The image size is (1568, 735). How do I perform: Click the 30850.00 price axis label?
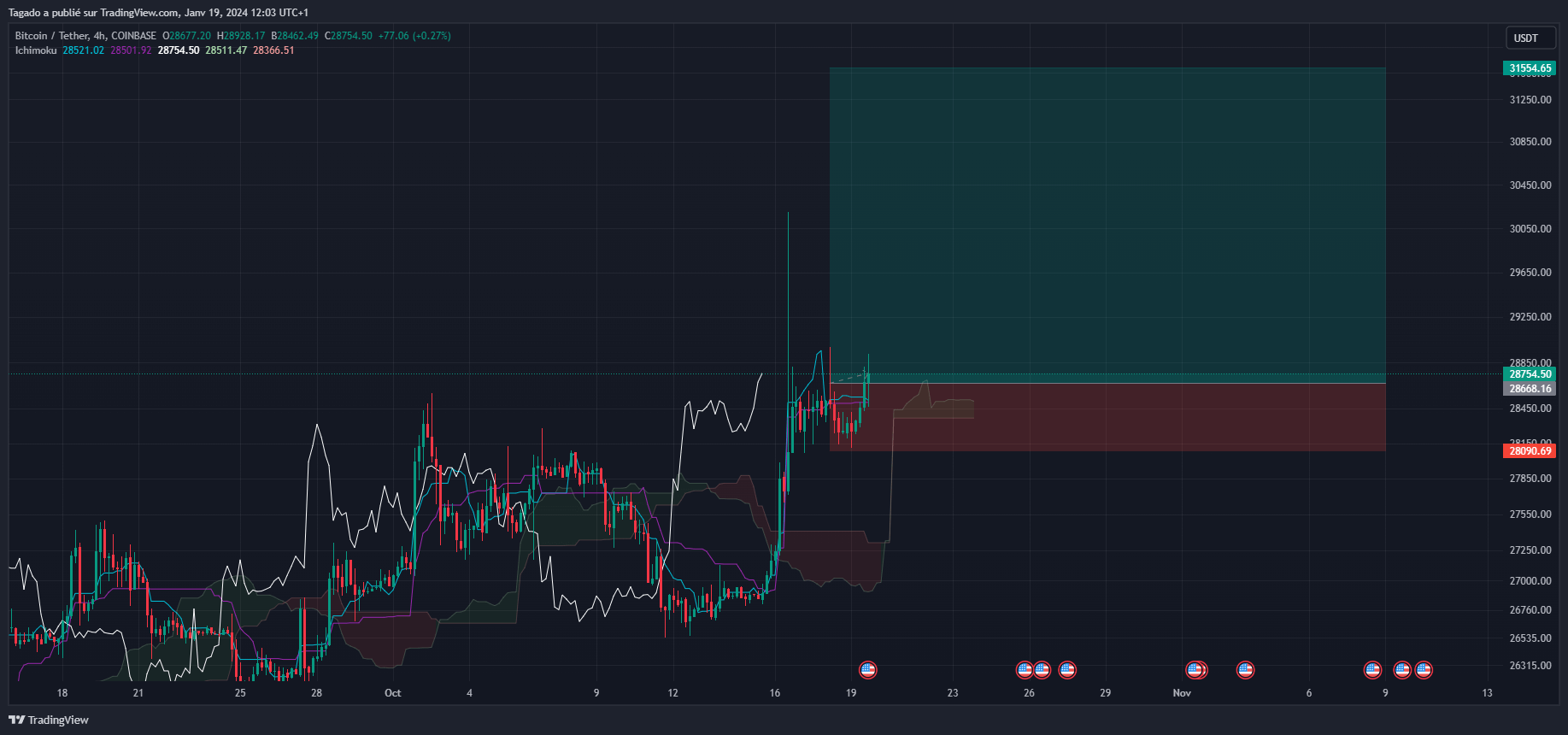[1530, 142]
